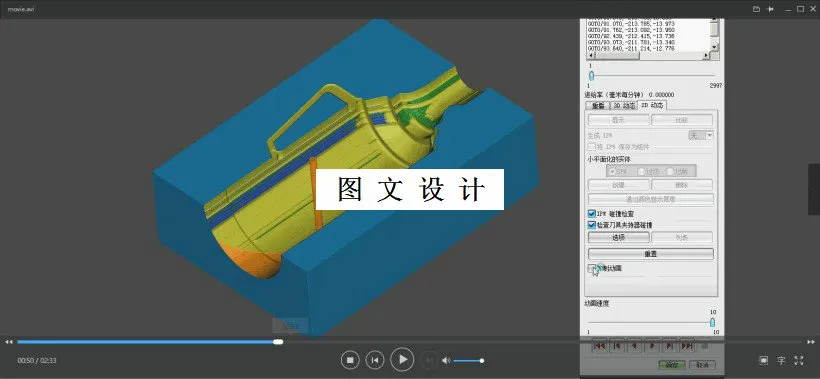Click the 动画速度 speed slider handle

(x=712, y=323)
